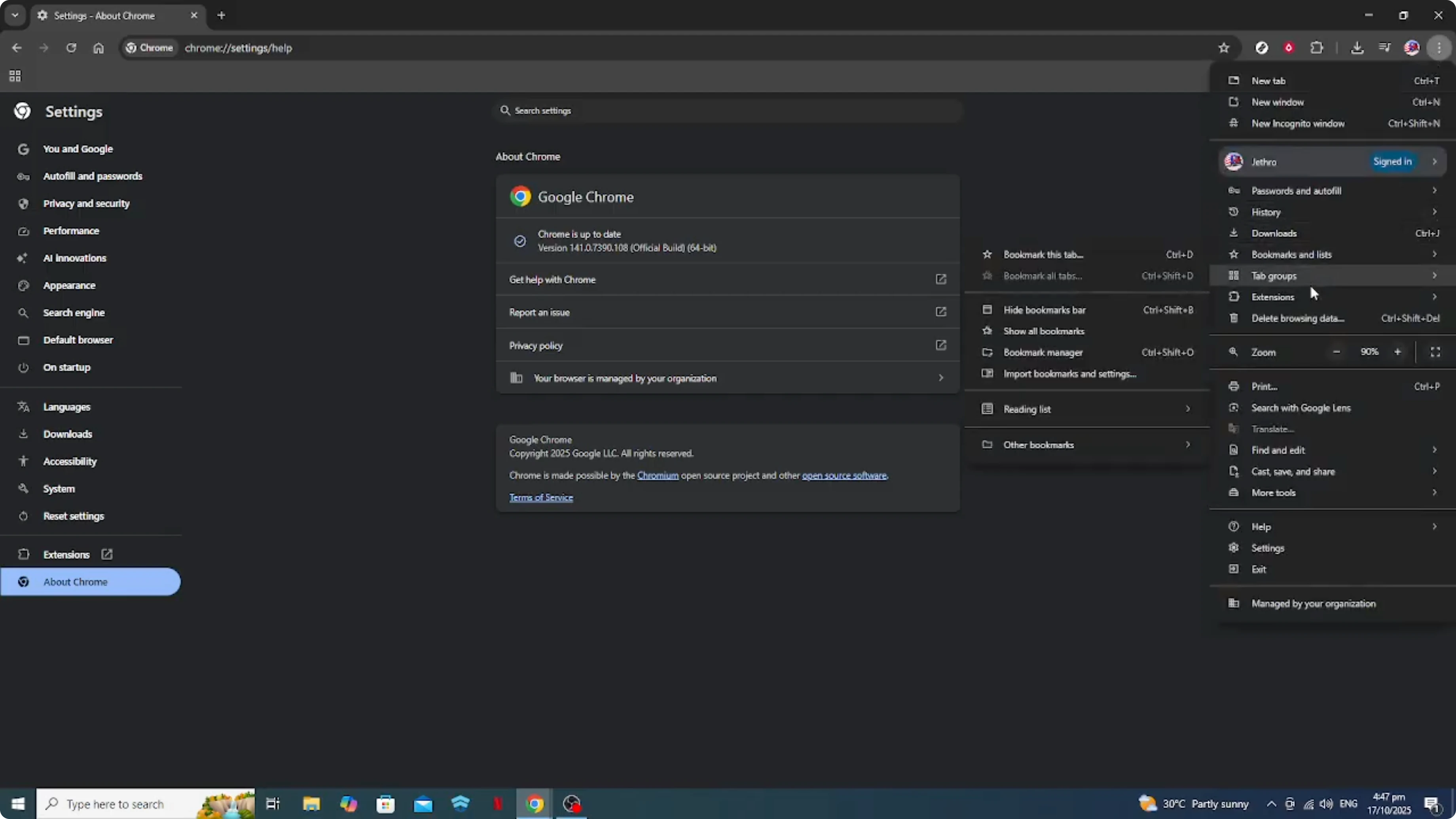The width and height of the screenshot is (1456, 819).
Task: Expand Extensions submenu in Chrome menu
Action: point(1333,297)
